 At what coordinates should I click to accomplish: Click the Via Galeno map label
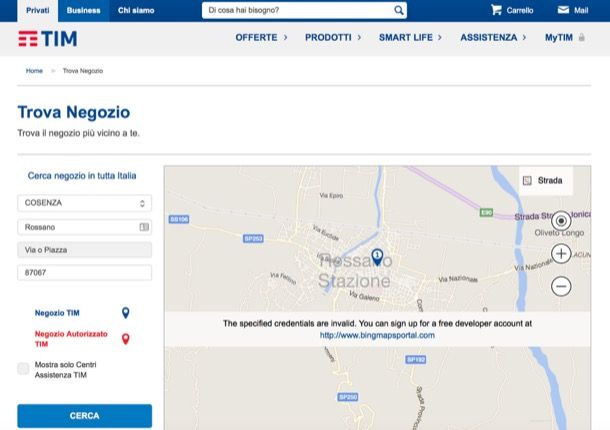[x=364, y=296]
